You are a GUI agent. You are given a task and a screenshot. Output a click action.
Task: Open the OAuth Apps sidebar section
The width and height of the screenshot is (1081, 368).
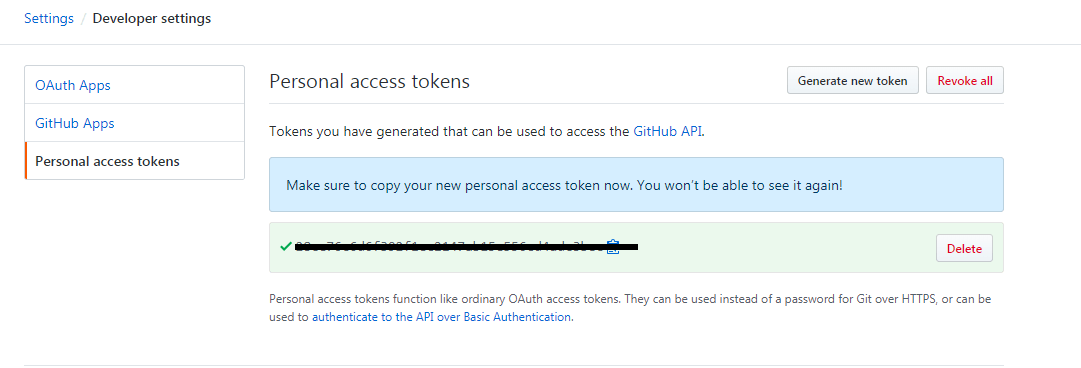pyautogui.click(x=134, y=85)
